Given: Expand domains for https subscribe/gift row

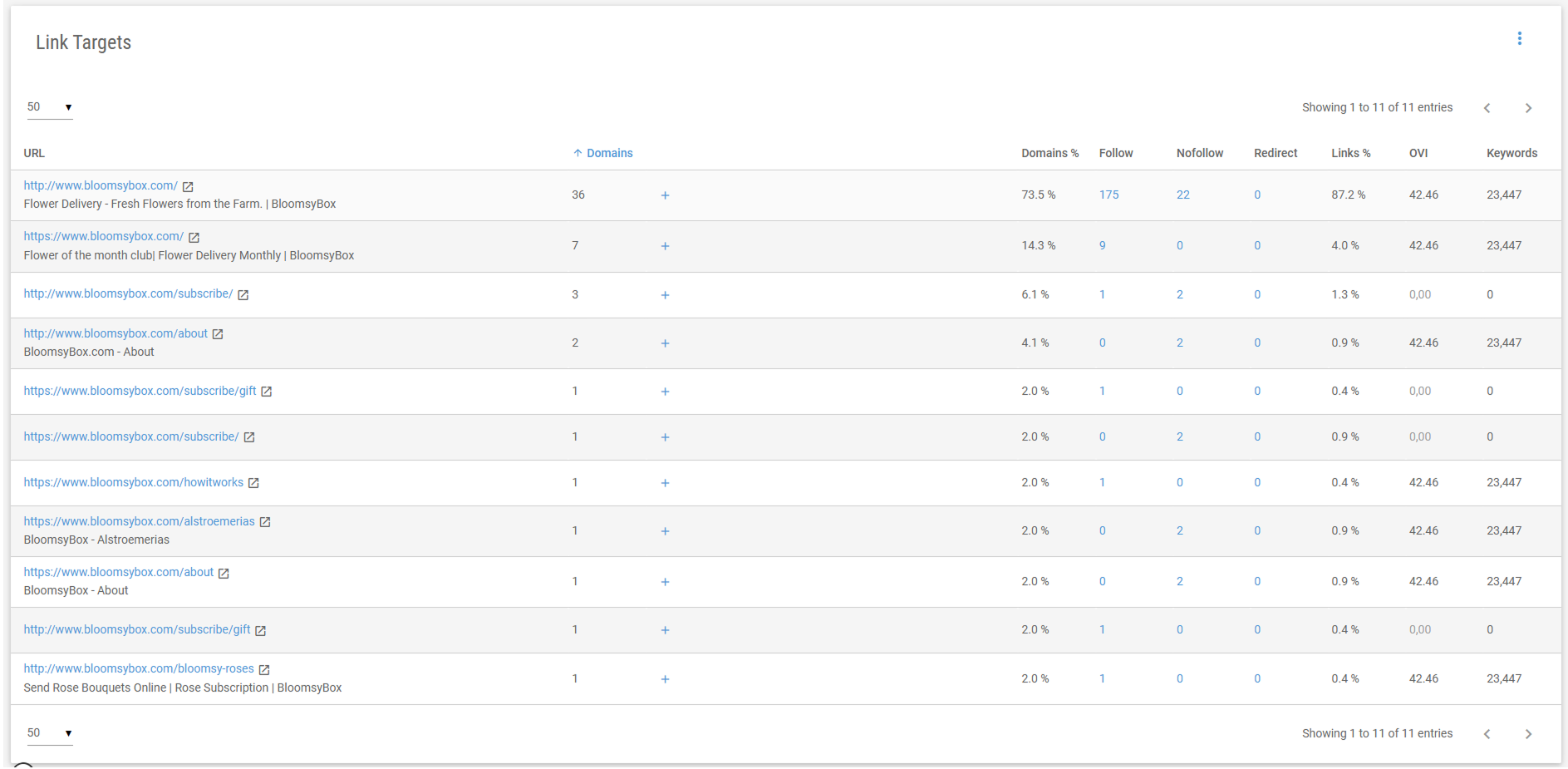Looking at the screenshot, I should tap(665, 392).
